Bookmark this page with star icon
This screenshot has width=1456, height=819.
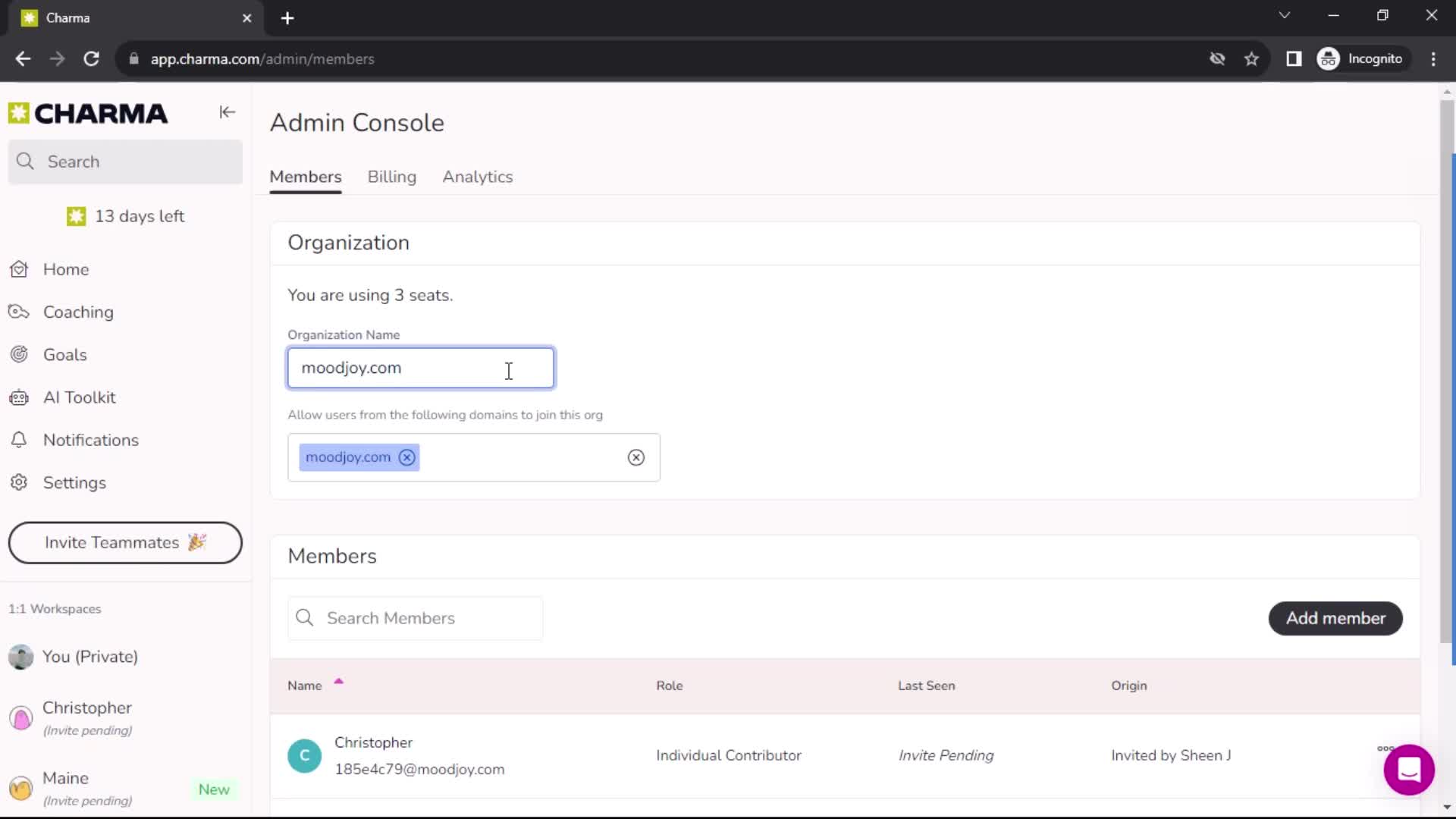pyautogui.click(x=1251, y=58)
